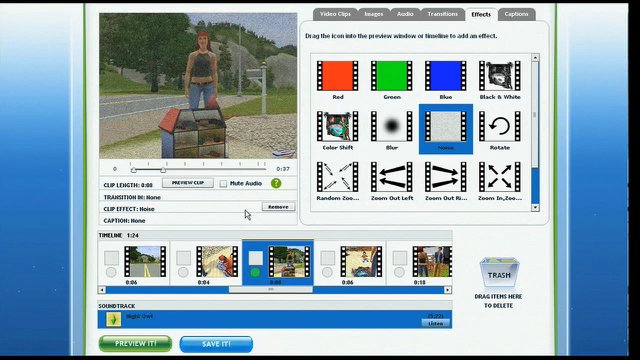Viewport: 640px width, 360px height.
Task: Select the Zoom In, Zoom Out effect
Action: click(500, 177)
